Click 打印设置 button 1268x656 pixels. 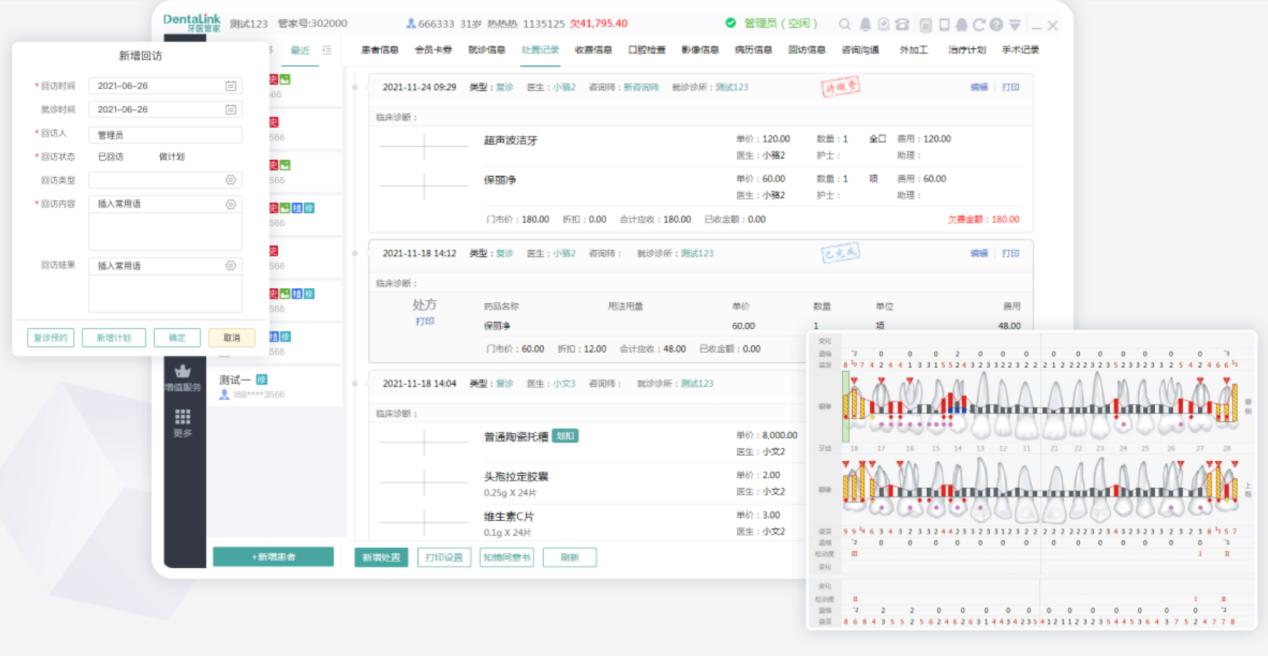pos(444,557)
